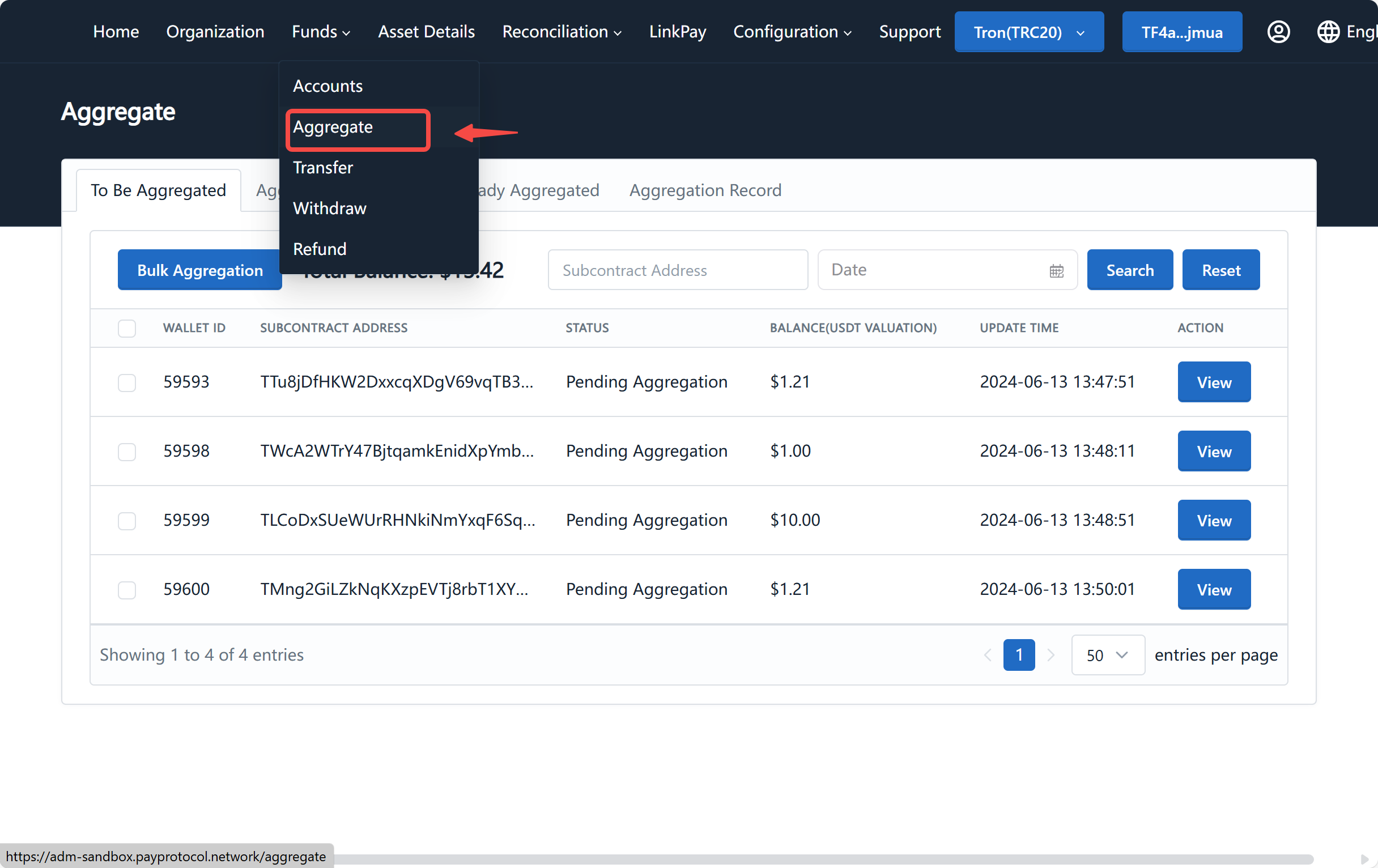1378x868 pixels.
Task: Open the Tron(TRC20) network dropdown
Action: pos(1029,32)
